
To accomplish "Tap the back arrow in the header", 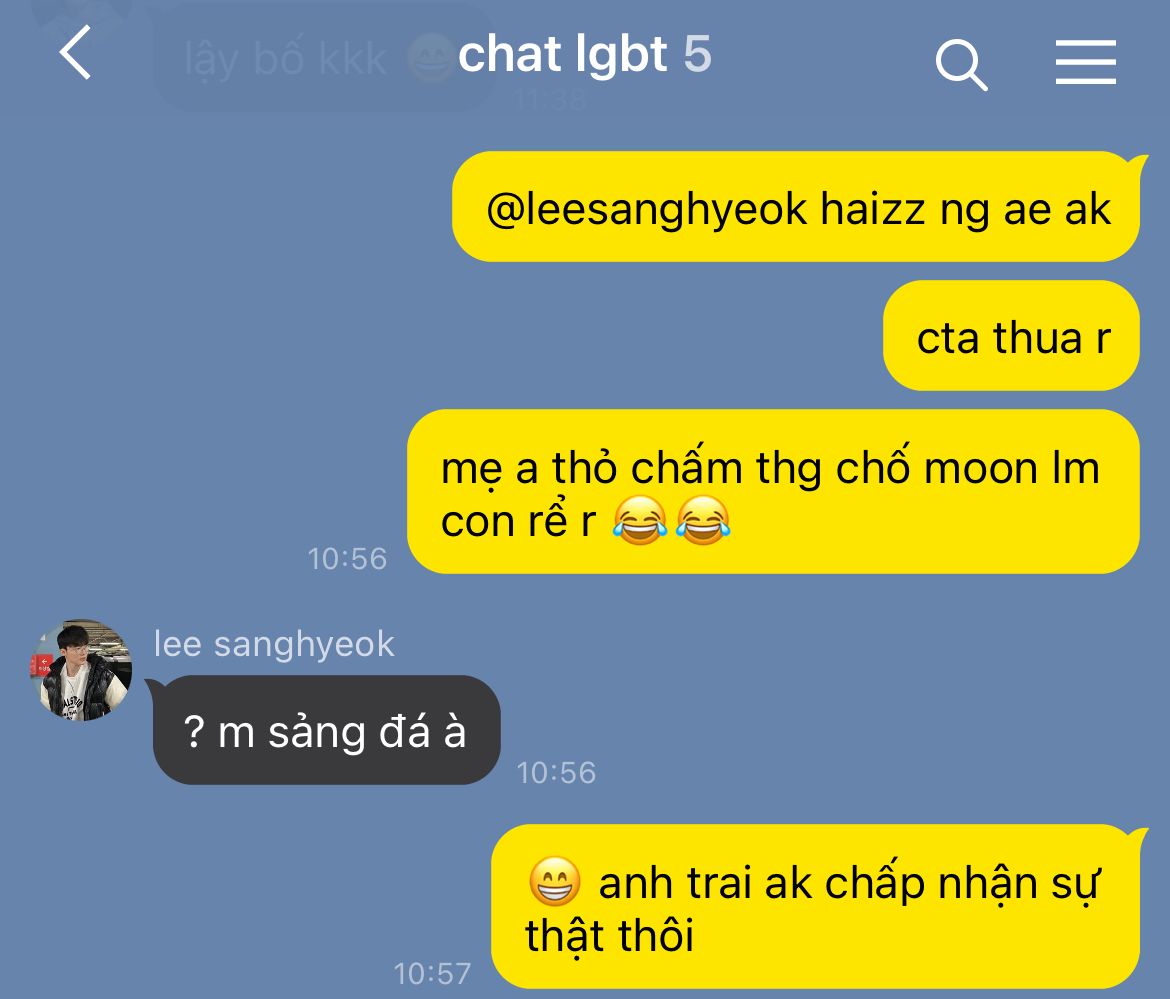I will [75, 53].
